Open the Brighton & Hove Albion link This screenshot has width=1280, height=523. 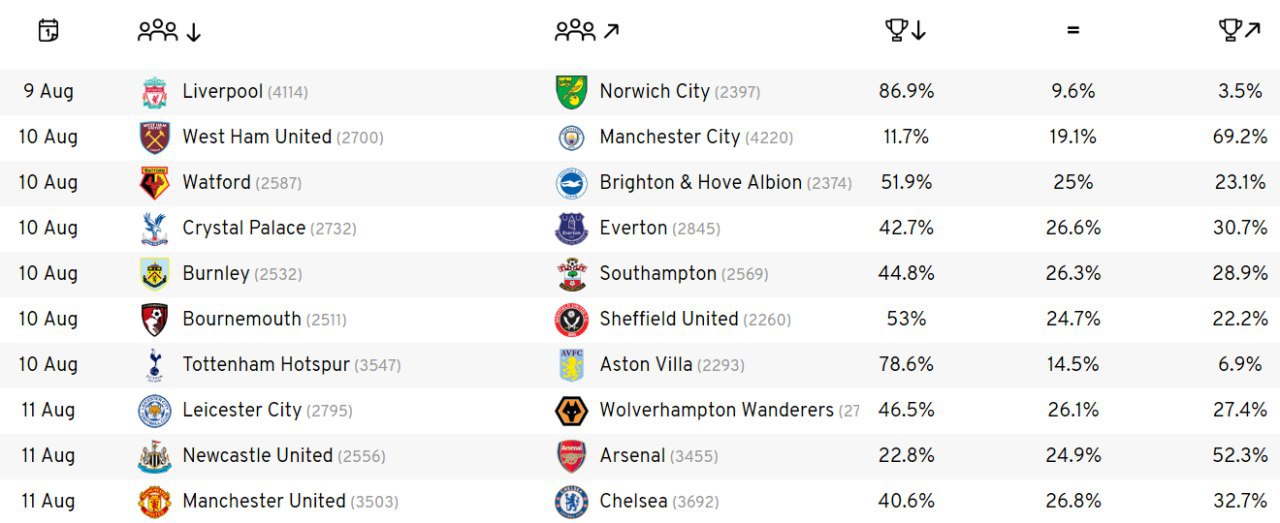(700, 182)
